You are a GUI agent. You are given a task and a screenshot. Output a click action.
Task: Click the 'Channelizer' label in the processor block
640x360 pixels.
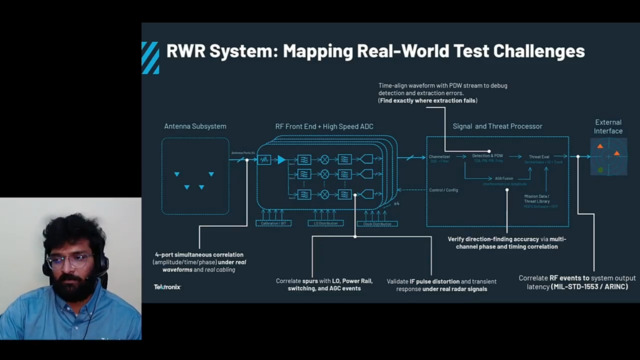(x=439, y=157)
